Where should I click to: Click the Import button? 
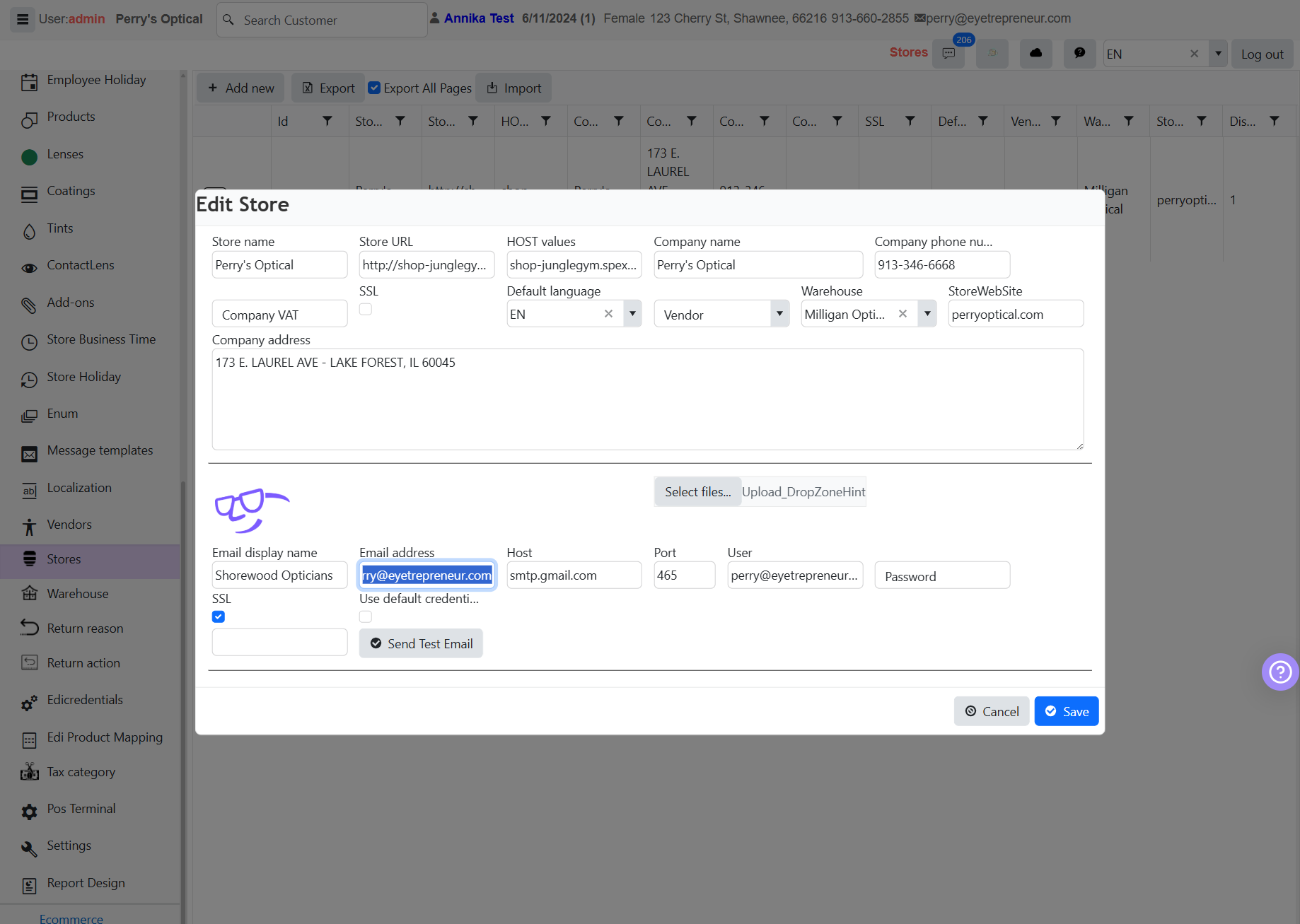513,88
